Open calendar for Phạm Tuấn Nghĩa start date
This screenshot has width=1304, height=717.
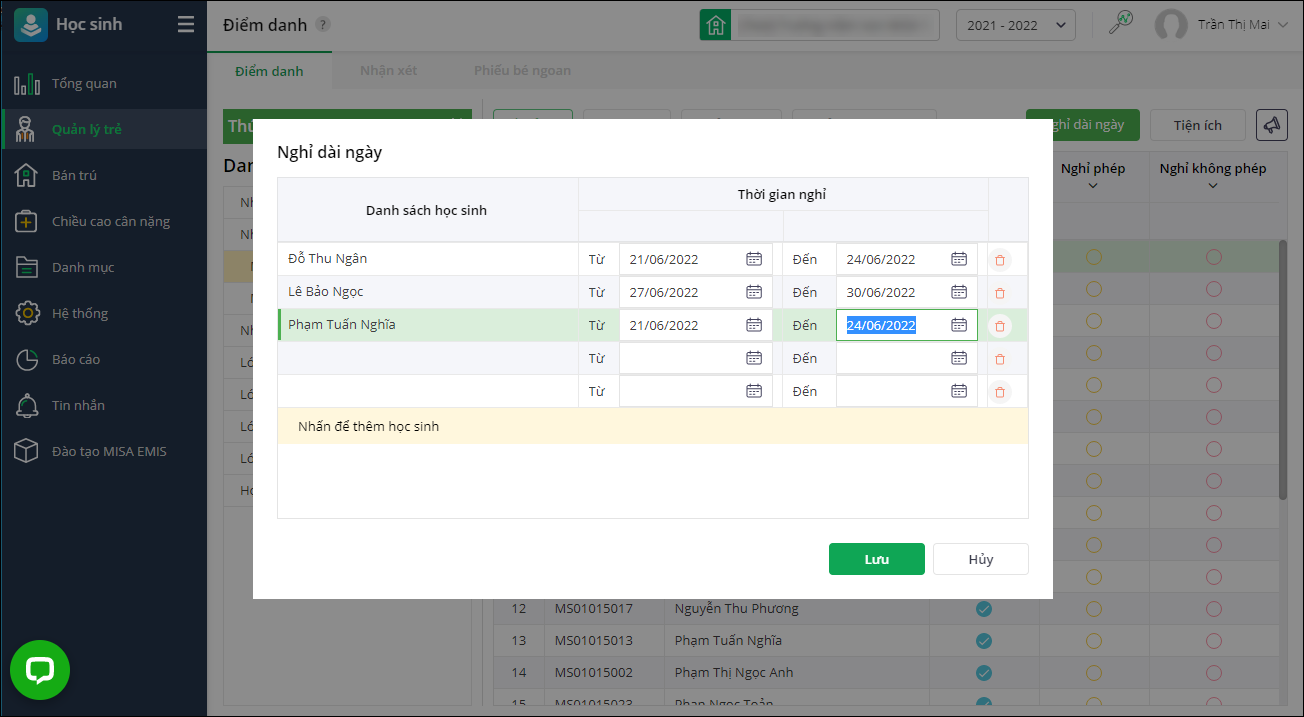click(x=754, y=325)
